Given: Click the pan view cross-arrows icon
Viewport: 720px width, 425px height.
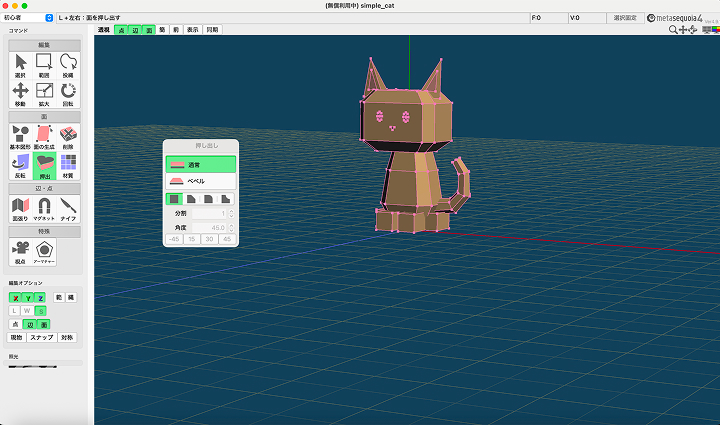Looking at the screenshot, I should click(x=683, y=30).
